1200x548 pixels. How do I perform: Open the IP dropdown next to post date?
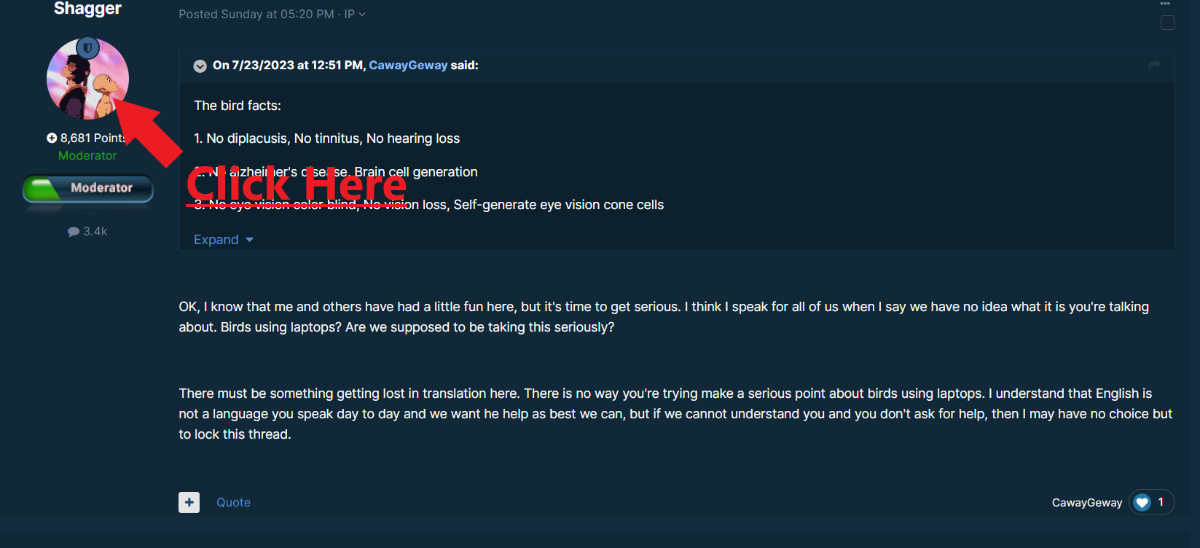[354, 14]
